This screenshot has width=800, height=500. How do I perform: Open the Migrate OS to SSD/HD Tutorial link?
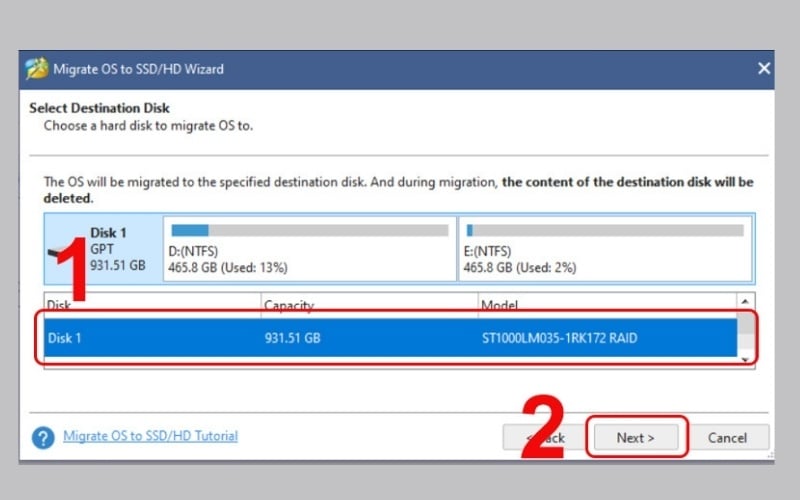point(151,436)
